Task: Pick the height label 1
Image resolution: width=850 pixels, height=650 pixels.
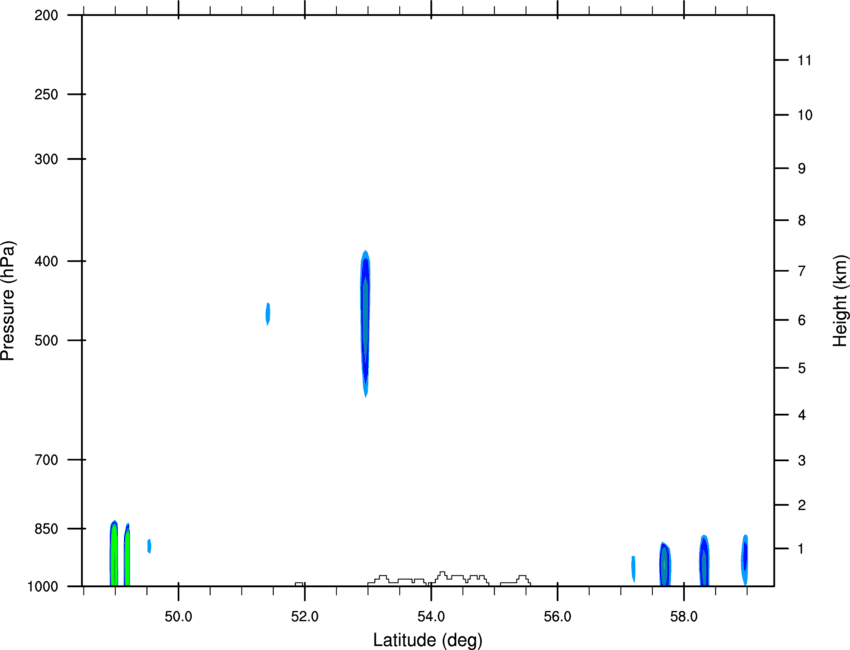Action: [x=802, y=549]
